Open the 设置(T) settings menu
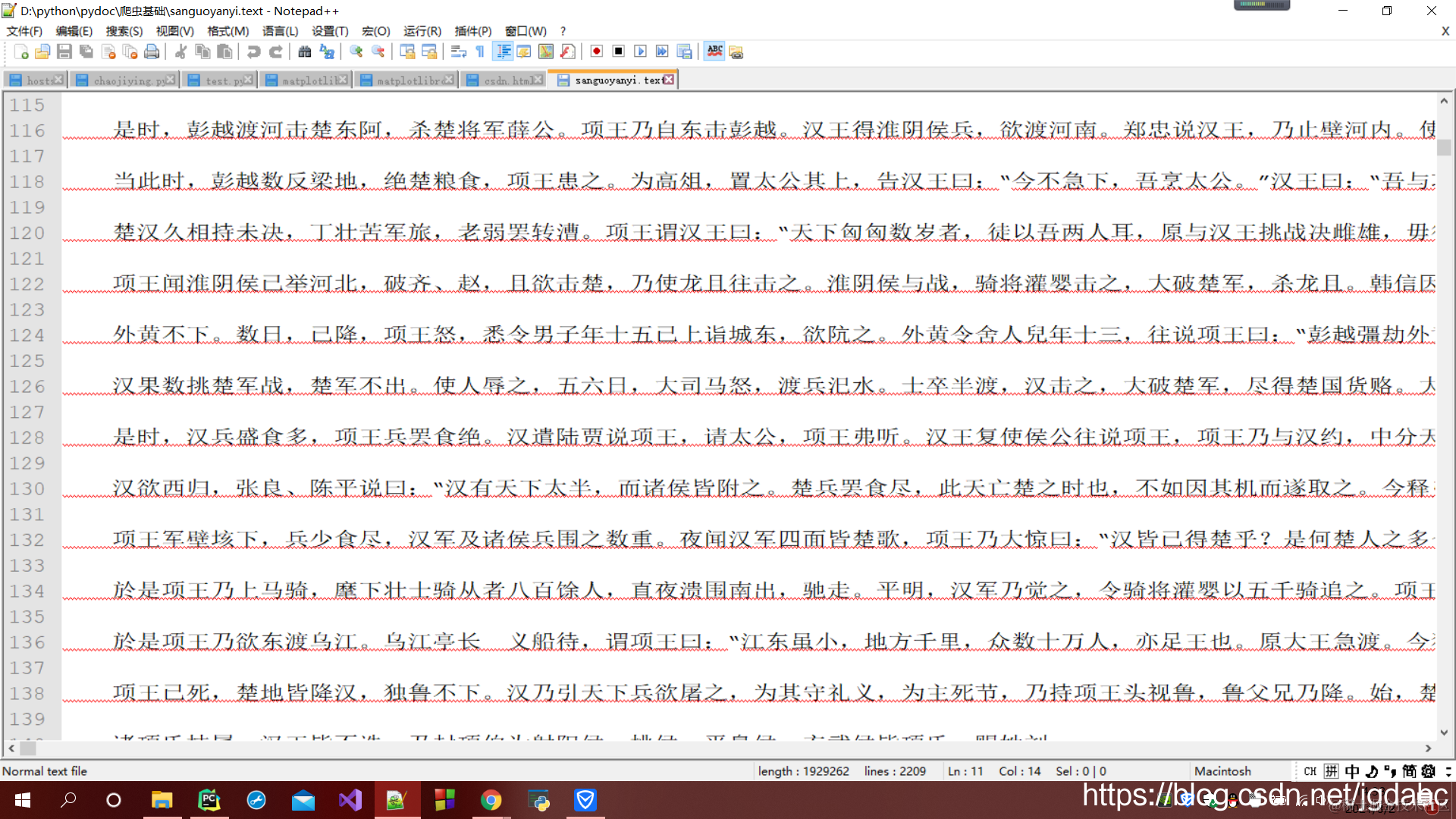The width and height of the screenshot is (1456, 819). (330, 31)
